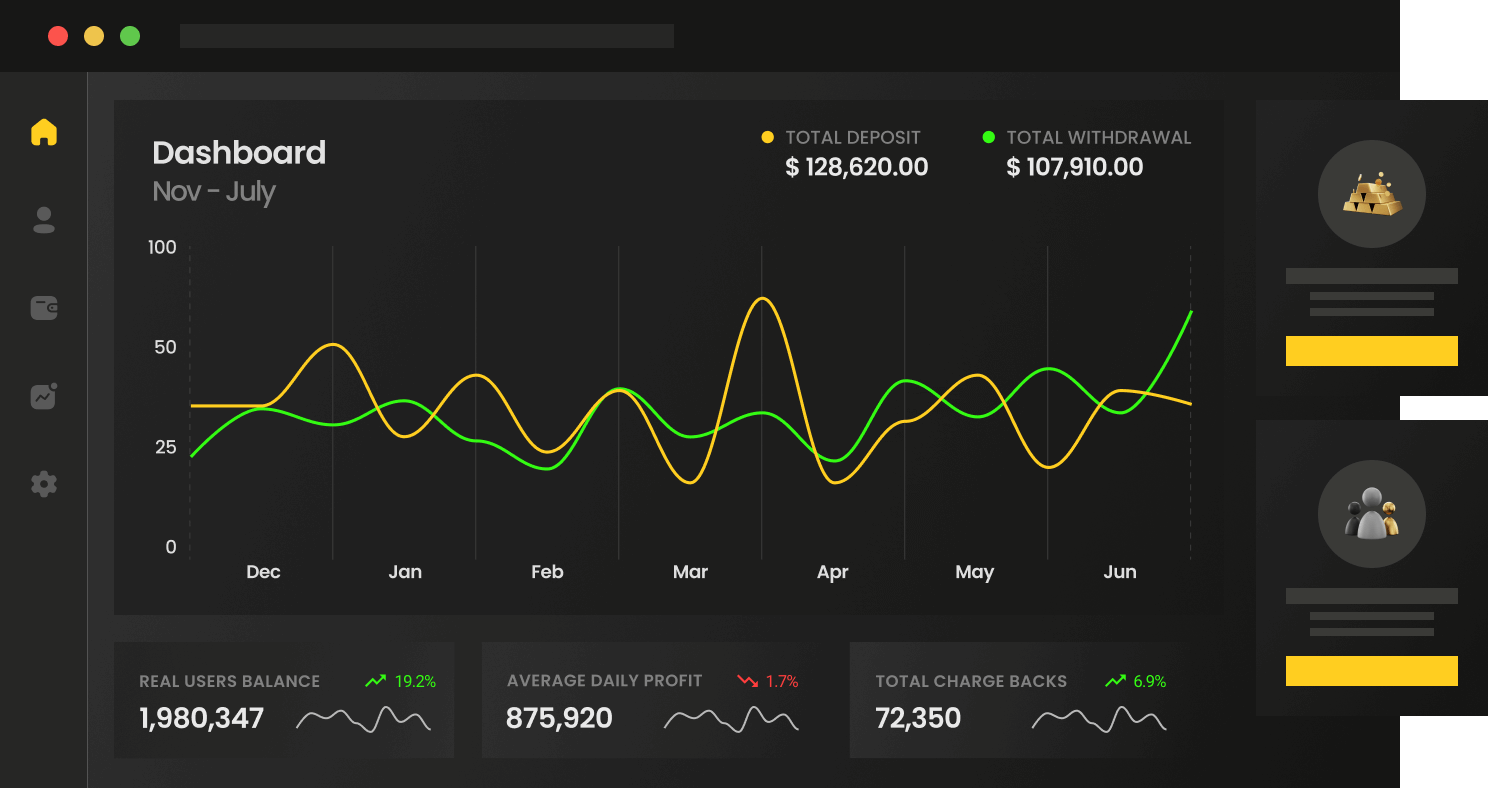Open the wallet sidebar icon

[44, 308]
